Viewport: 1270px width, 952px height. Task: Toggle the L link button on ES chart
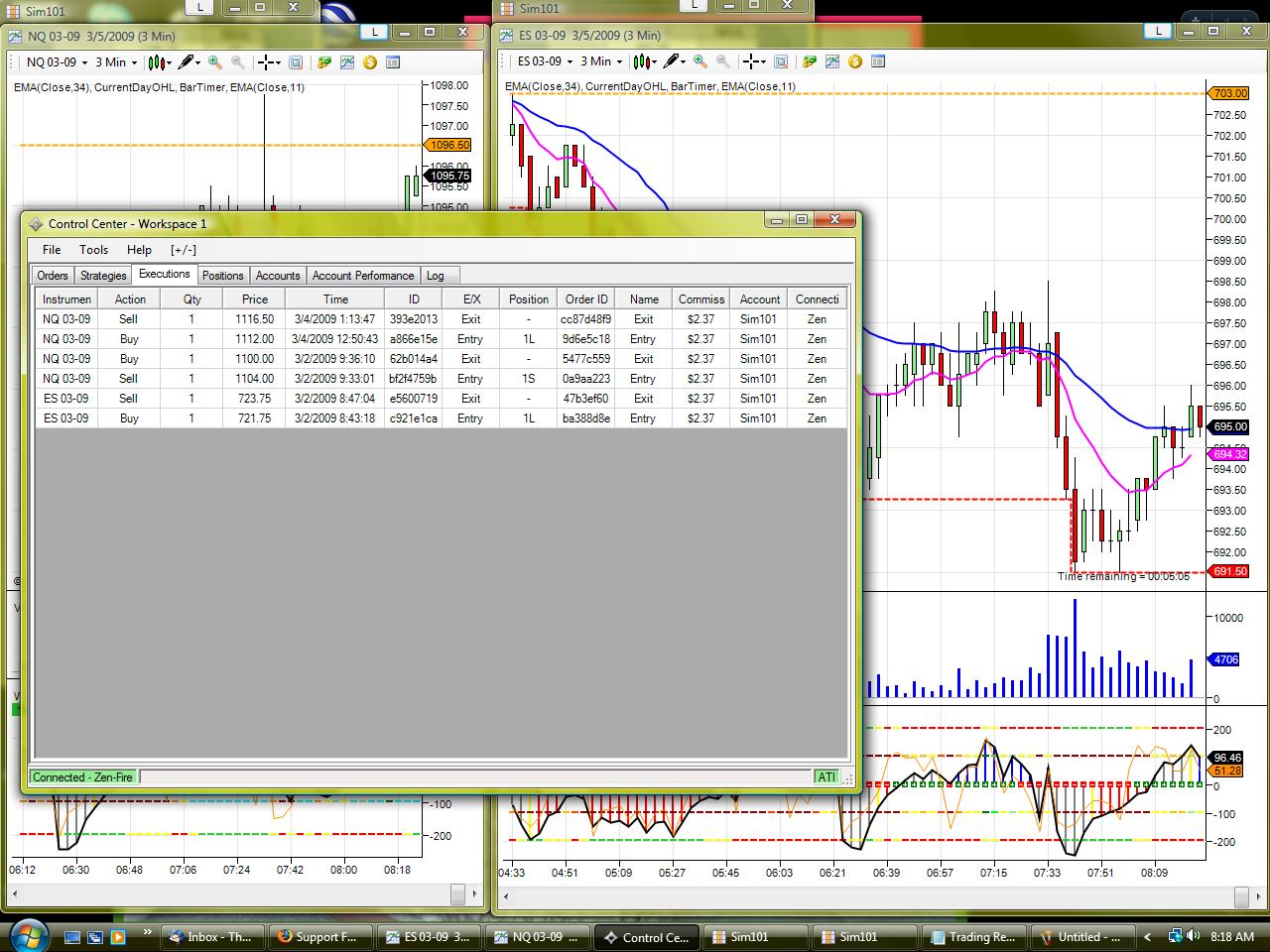pyautogui.click(x=1158, y=32)
